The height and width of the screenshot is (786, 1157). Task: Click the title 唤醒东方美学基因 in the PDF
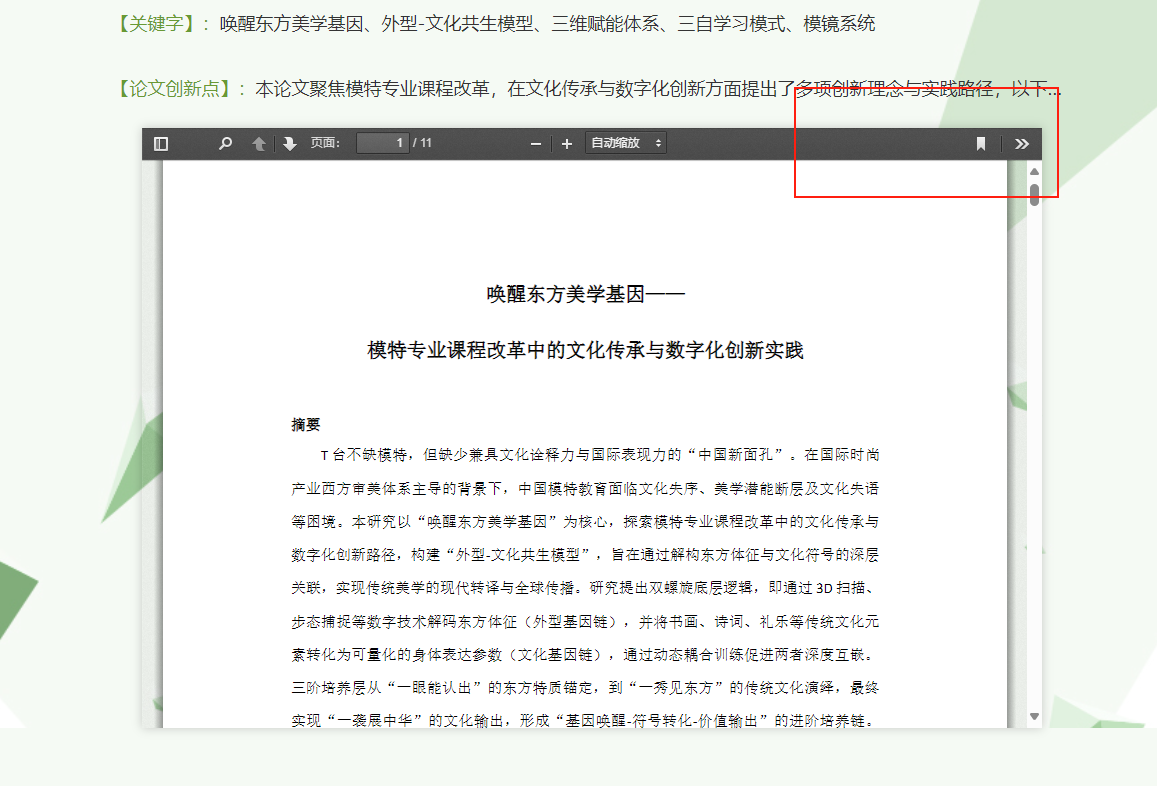coord(585,294)
